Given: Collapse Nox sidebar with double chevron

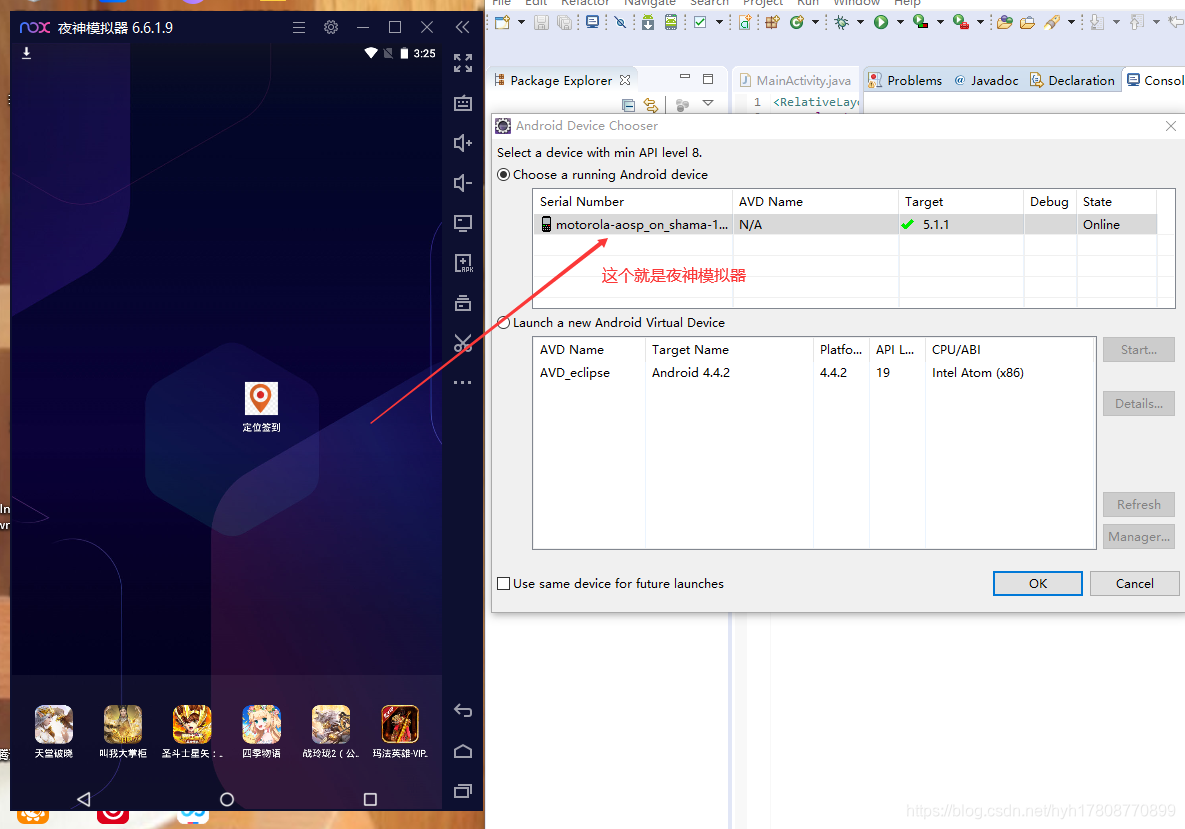Looking at the screenshot, I should (x=463, y=27).
